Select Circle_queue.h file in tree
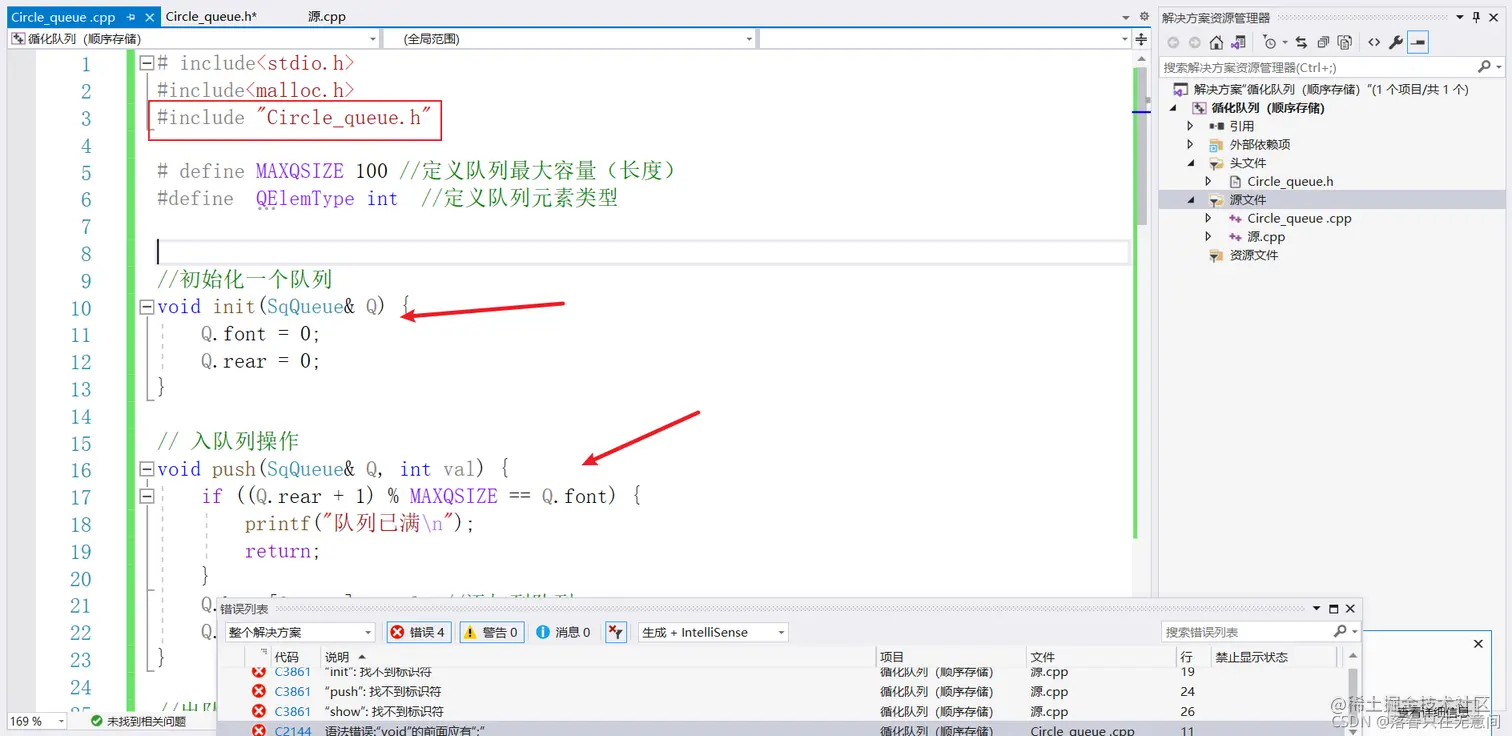This screenshot has height=736, width=1512. click(x=1290, y=181)
